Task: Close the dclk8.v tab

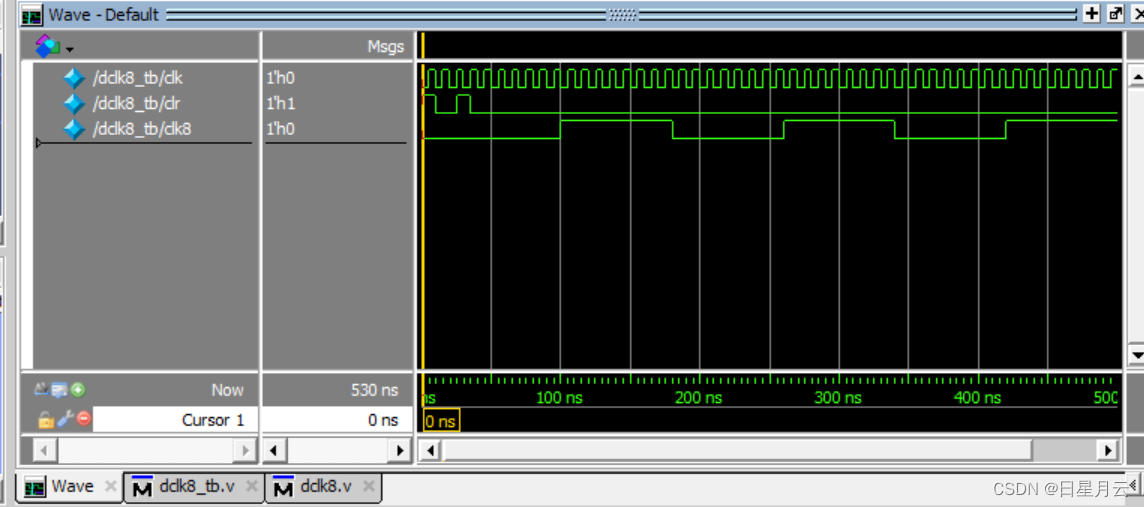Action: point(368,486)
